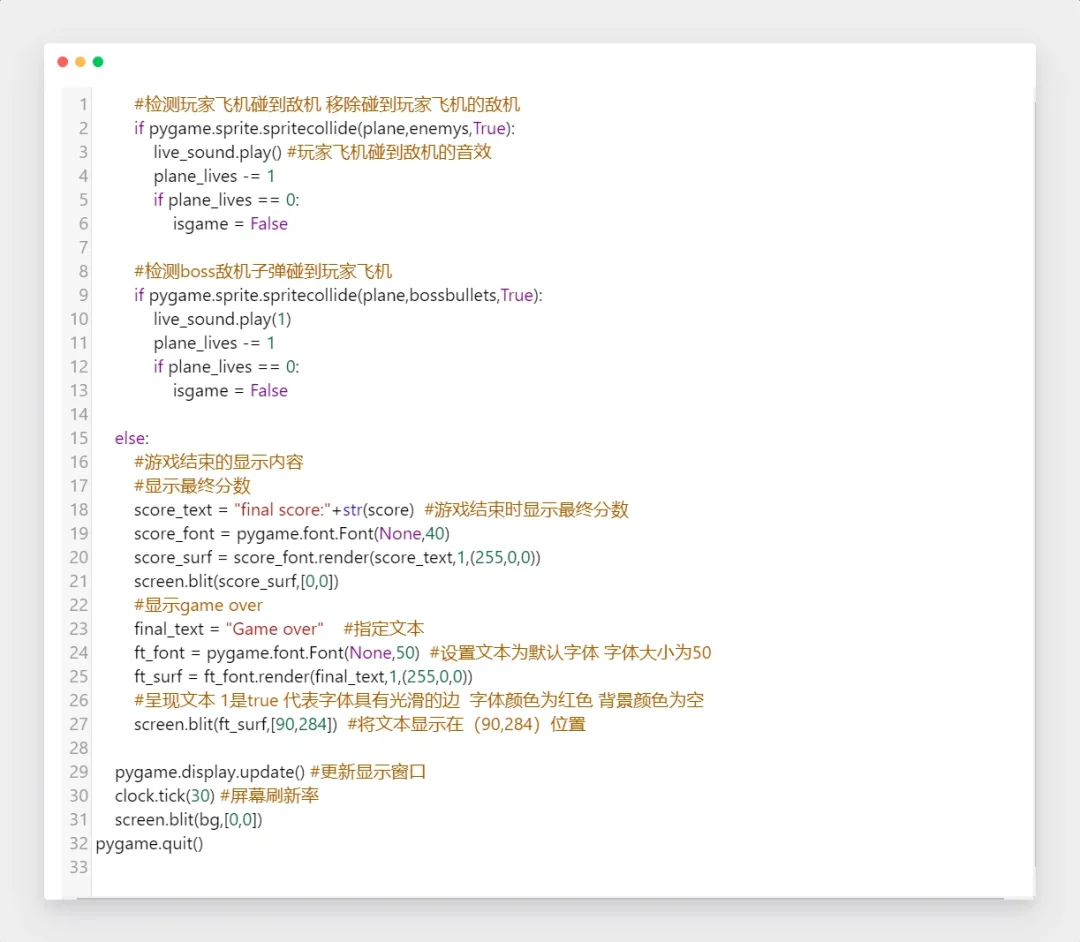This screenshot has width=1080, height=942.
Task: Click the enemys argument on line 2
Action: [x=440, y=129]
